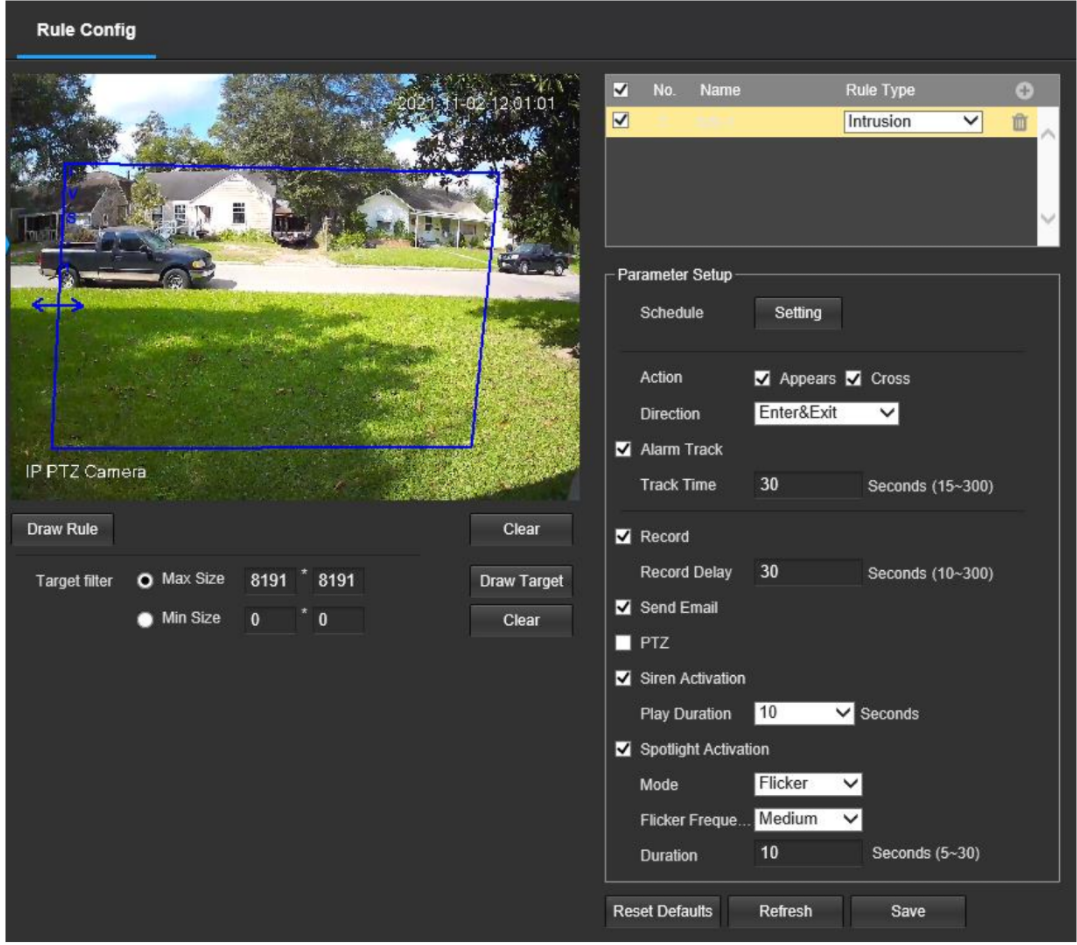Disable the Cross action checkbox

(x=853, y=378)
